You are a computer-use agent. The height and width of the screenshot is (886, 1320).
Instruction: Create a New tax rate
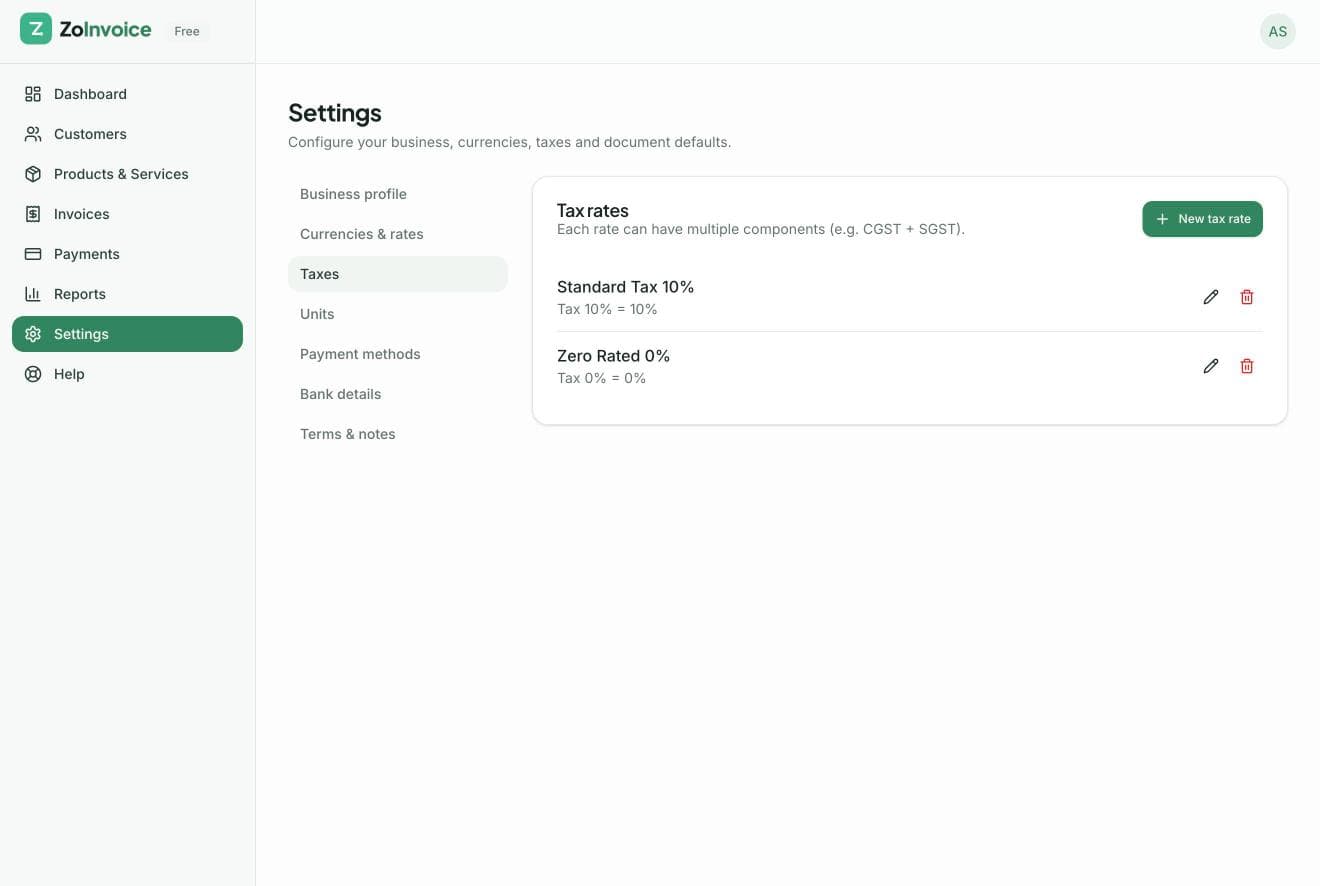coord(1202,219)
